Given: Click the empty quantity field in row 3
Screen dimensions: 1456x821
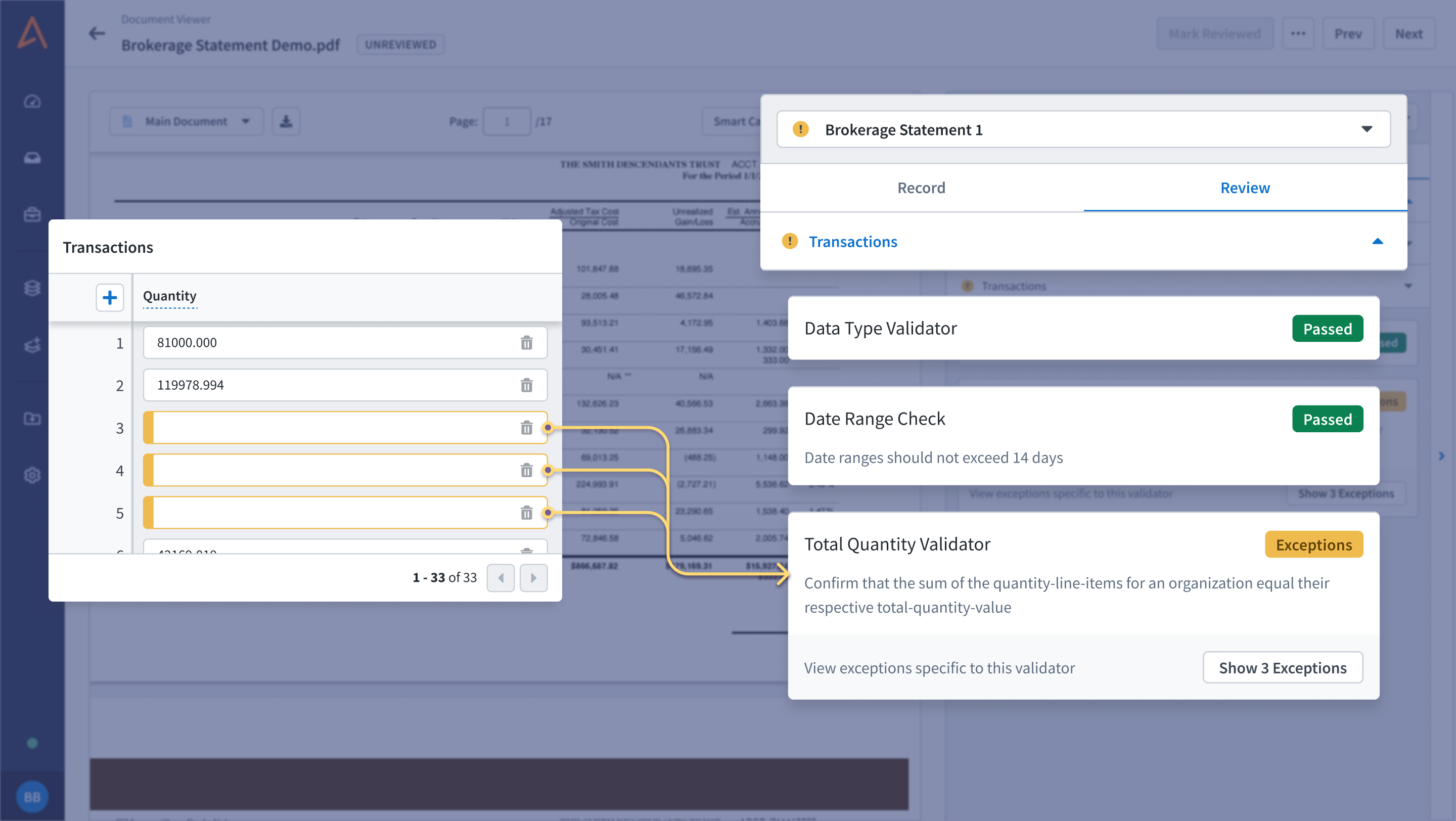Looking at the screenshot, I should coord(334,428).
